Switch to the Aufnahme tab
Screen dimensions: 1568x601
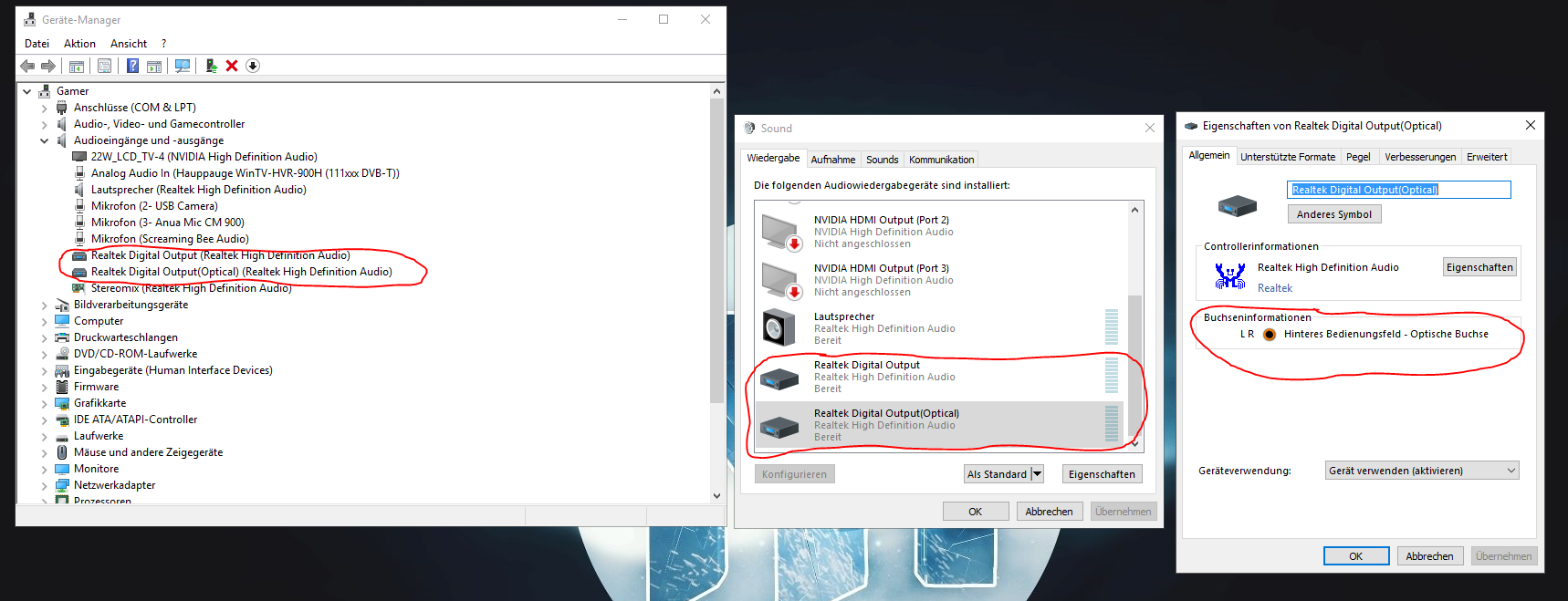point(832,160)
